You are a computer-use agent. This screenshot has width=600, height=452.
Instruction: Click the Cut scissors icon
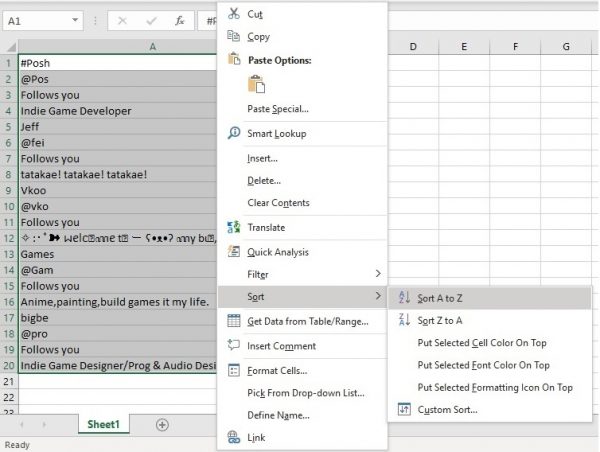point(234,13)
